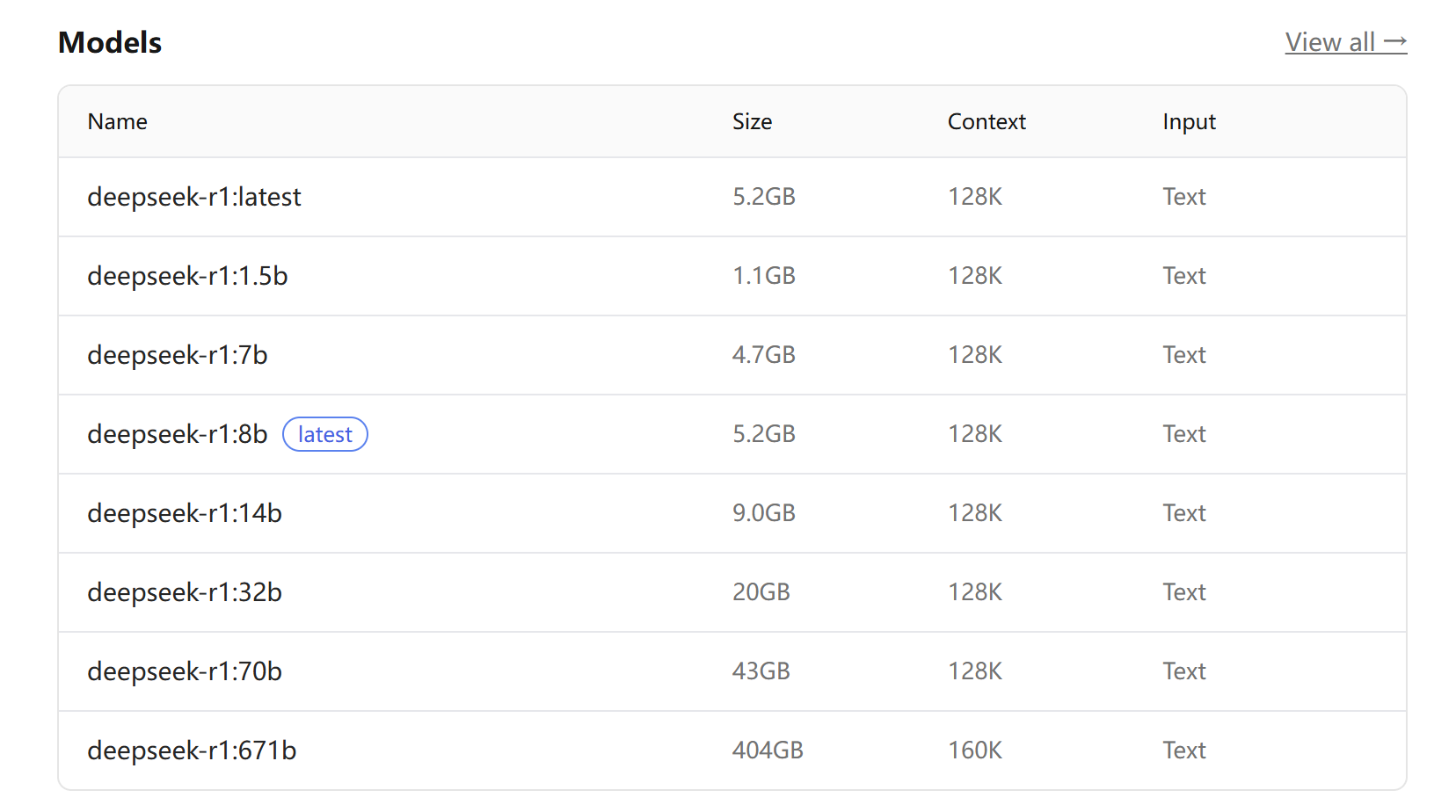Click the Text input in deepseek-r1:7b row

tap(1184, 355)
